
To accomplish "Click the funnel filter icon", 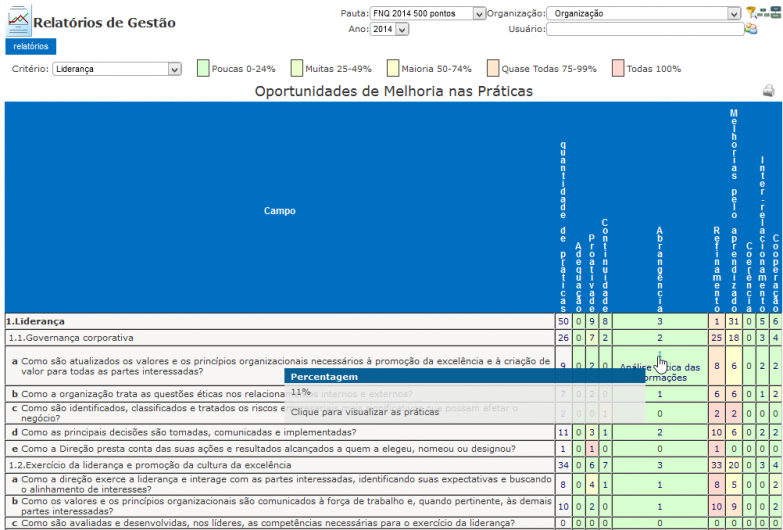I will (751, 13).
